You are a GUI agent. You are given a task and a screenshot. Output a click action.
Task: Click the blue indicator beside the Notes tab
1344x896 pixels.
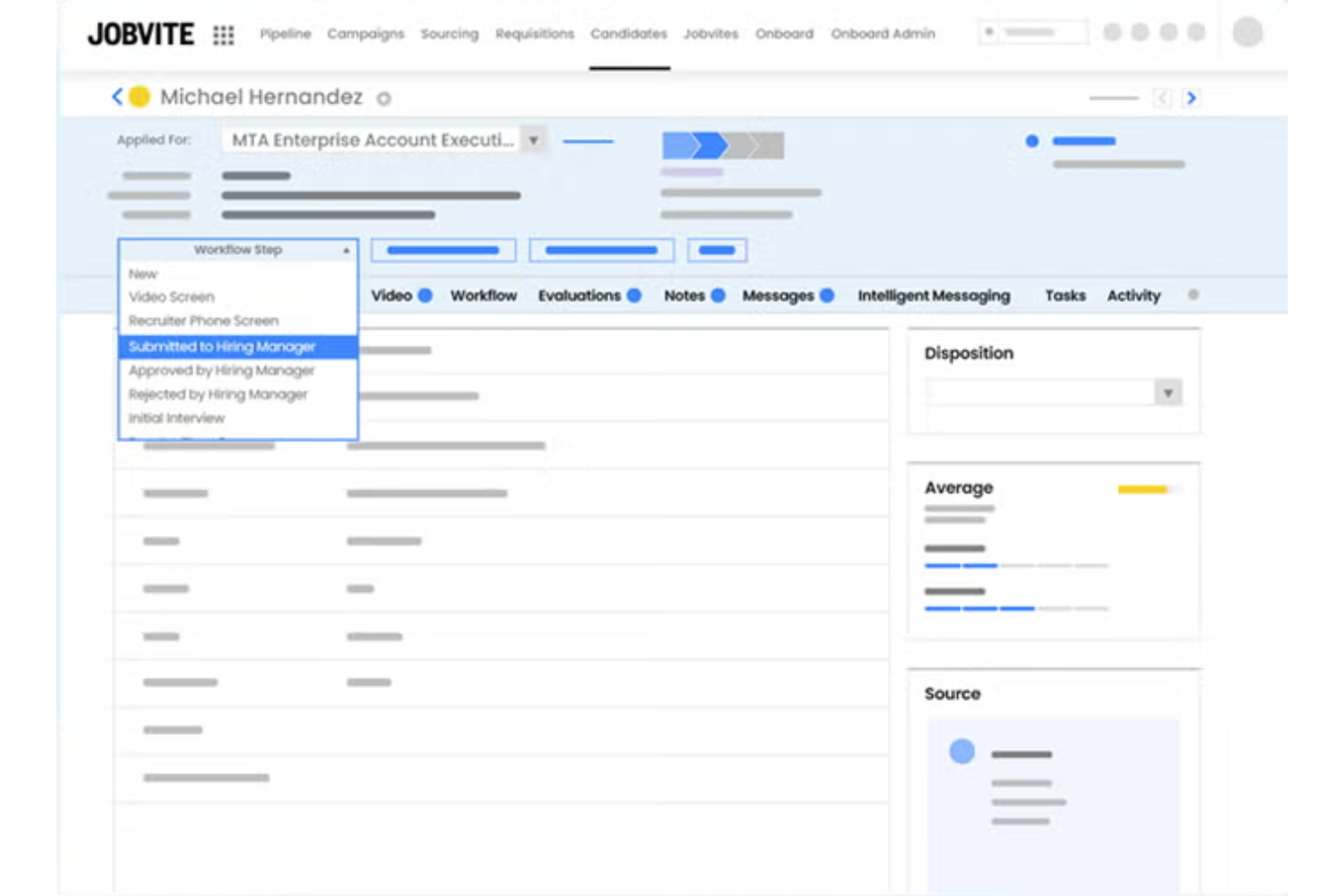tap(717, 295)
